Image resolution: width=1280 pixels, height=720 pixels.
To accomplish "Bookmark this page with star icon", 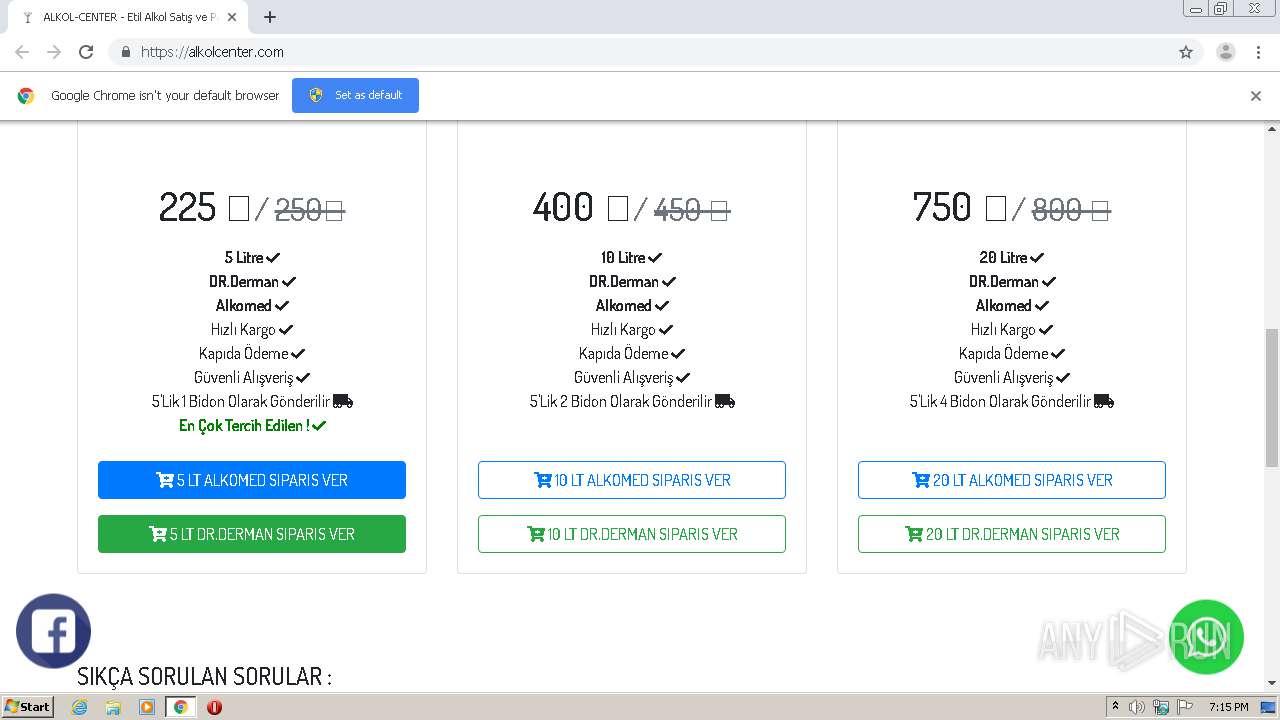I will pos(1186,52).
